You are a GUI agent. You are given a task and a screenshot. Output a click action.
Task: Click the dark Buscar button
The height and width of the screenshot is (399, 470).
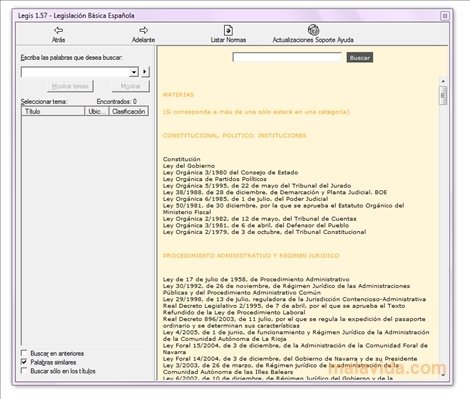pos(360,58)
